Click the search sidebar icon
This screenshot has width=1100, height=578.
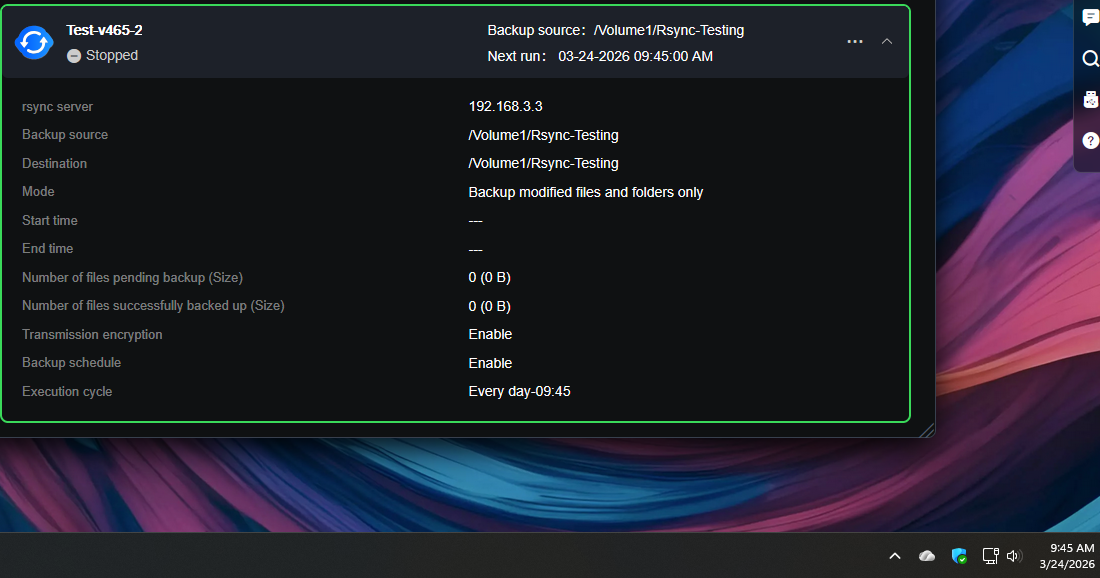pyautogui.click(x=1090, y=59)
